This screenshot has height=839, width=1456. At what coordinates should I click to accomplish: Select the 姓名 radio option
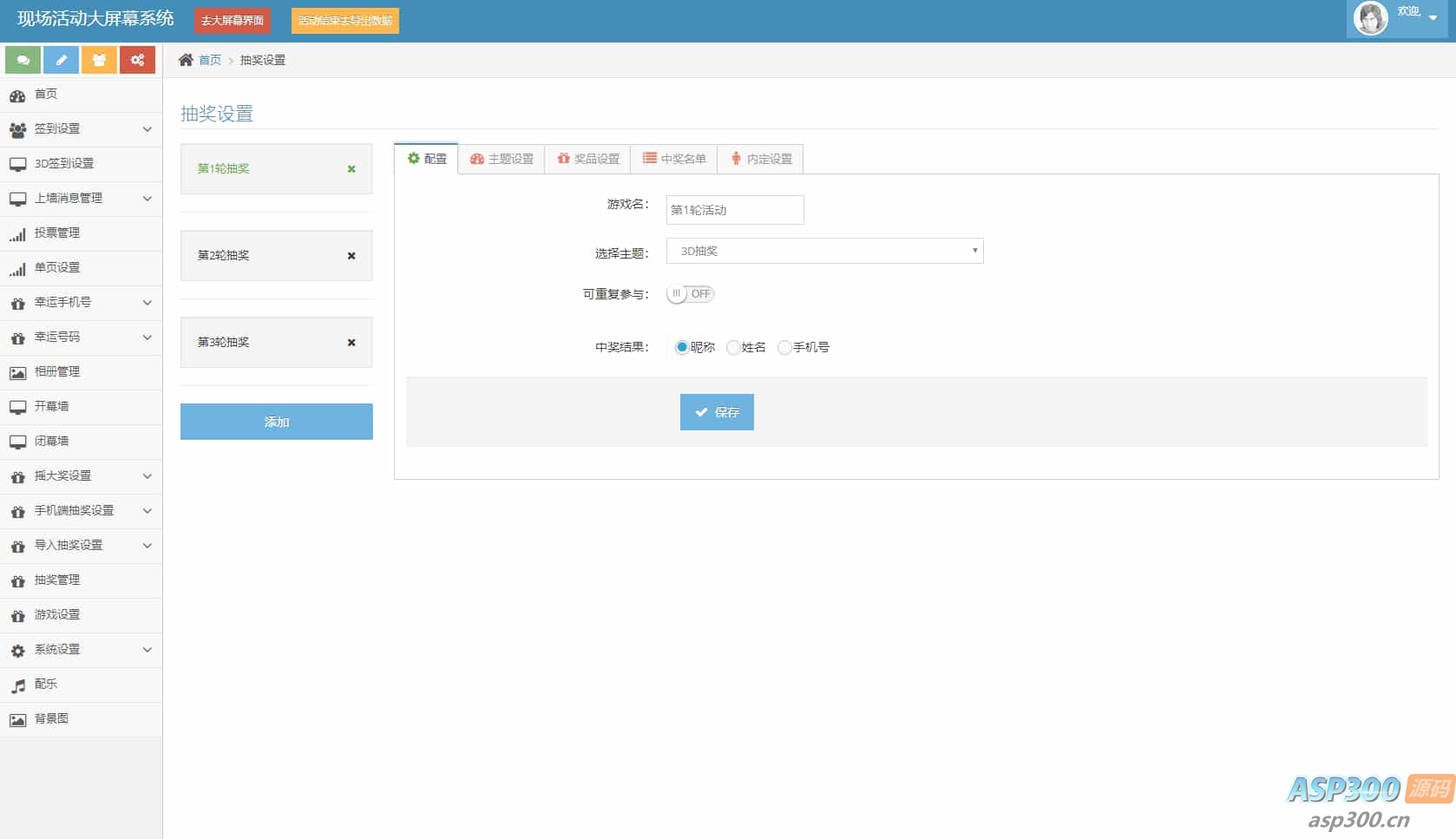734,348
